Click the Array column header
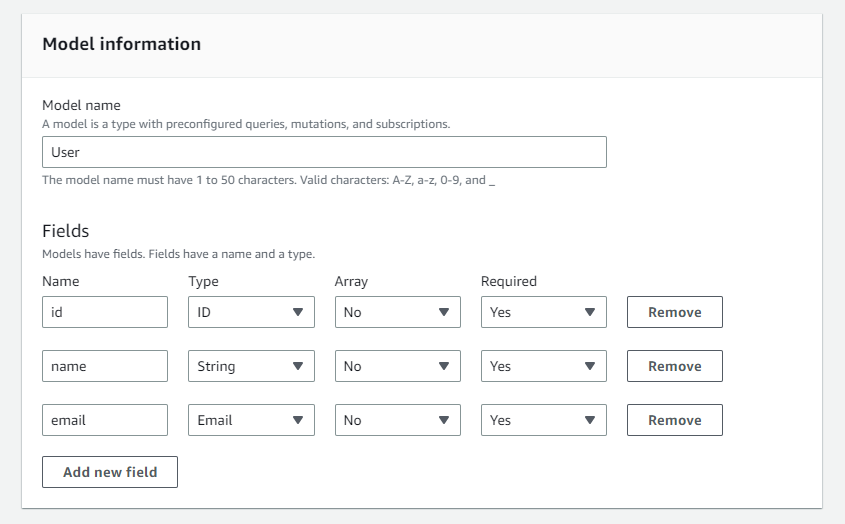Screen dimensions: 845x524 pos(351,281)
